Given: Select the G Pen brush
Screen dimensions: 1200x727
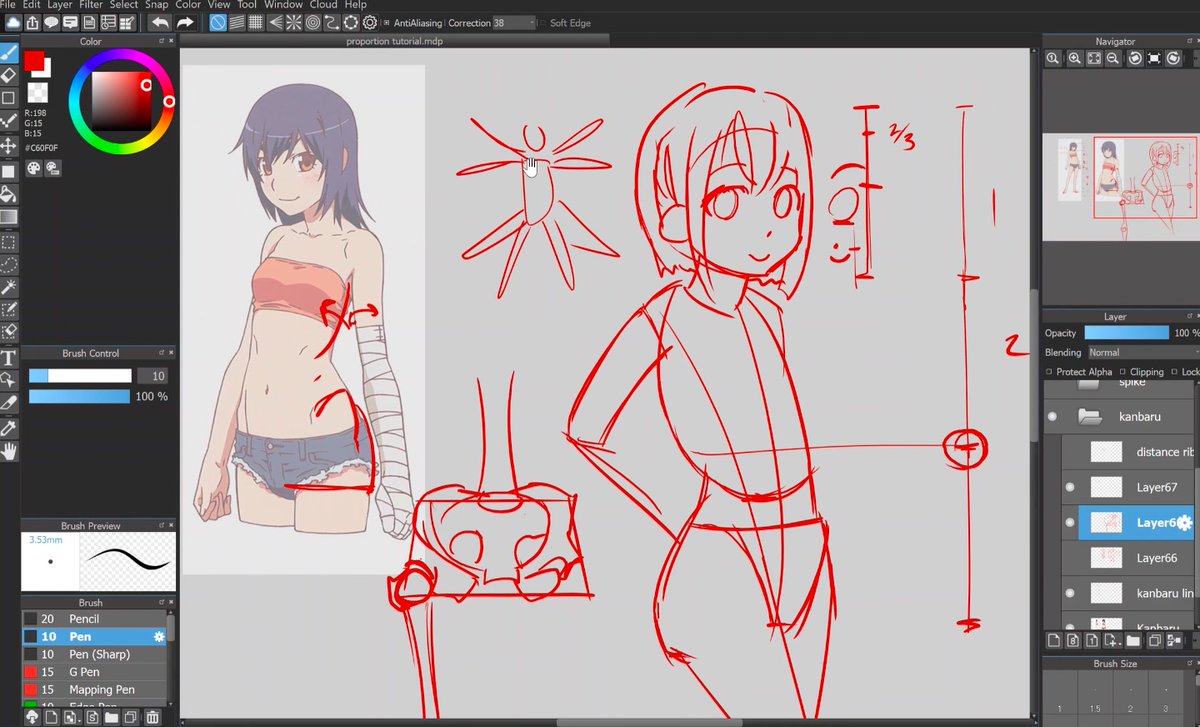Looking at the screenshot, I should pos(93,672).
